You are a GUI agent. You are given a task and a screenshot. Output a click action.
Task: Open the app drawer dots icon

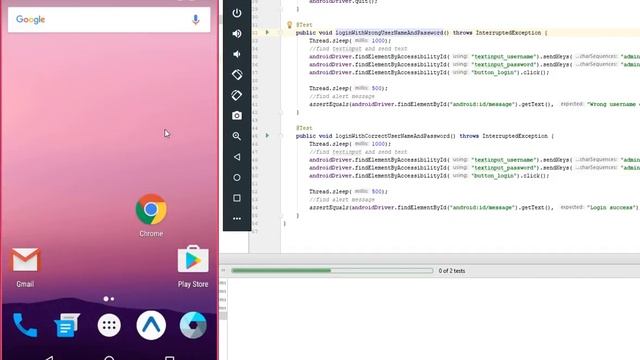pyautogui.click(x=109, y=325)
